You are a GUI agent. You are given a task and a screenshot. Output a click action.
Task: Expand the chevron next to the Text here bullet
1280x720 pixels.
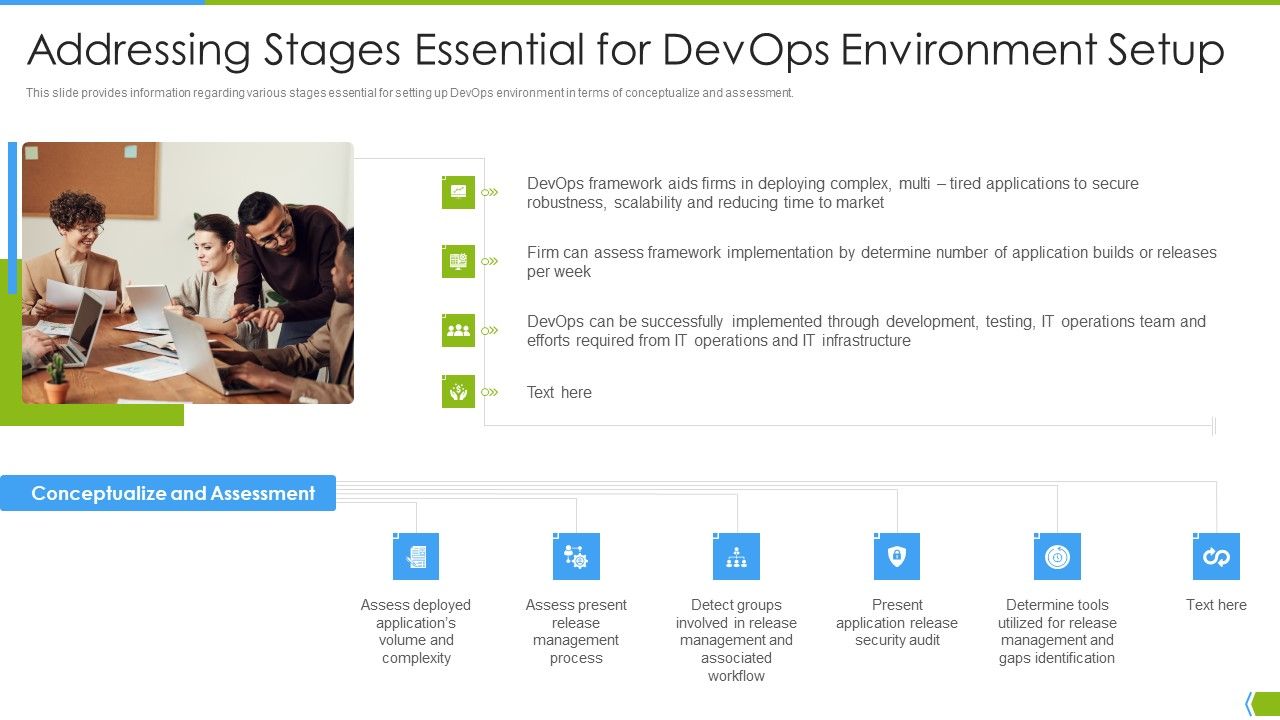pyautogui.click(x=490, y=392)
